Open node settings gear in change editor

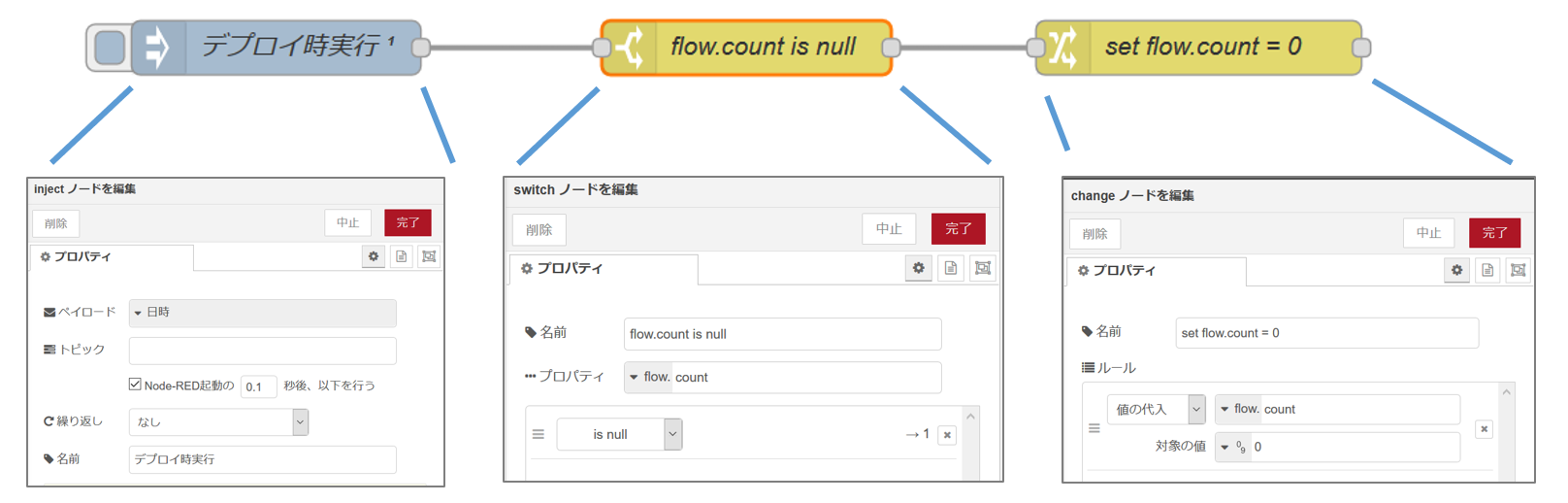1456,271
